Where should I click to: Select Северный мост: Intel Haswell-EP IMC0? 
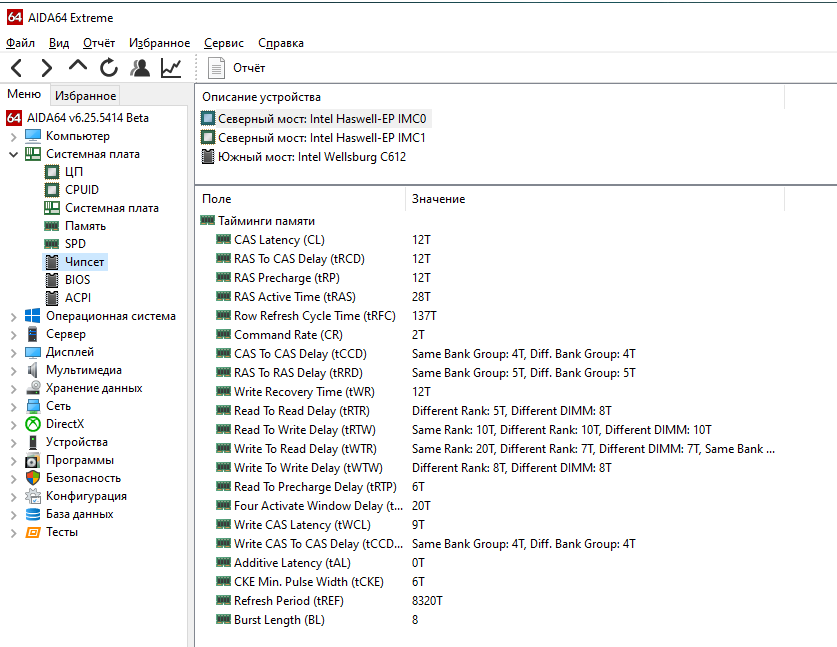(322, 119)
